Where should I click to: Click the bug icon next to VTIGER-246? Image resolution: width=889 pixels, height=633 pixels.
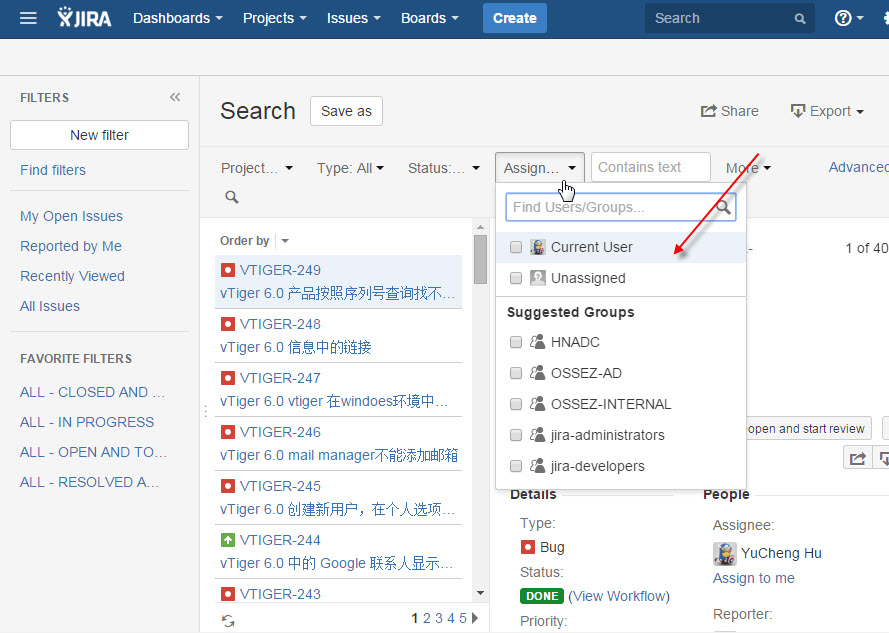(227, 432)
